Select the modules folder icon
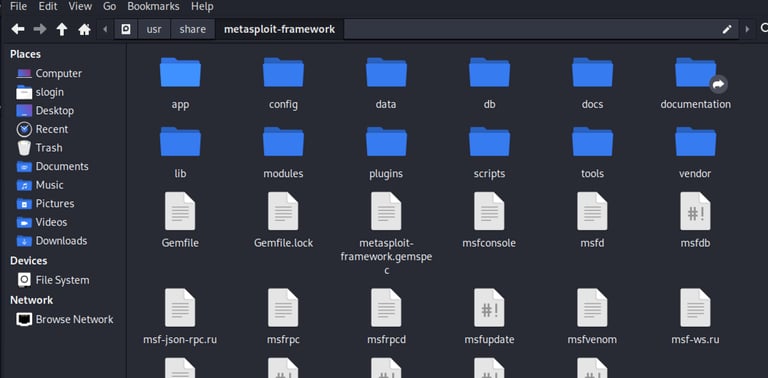The image size is (768, 378). point(283,142)
